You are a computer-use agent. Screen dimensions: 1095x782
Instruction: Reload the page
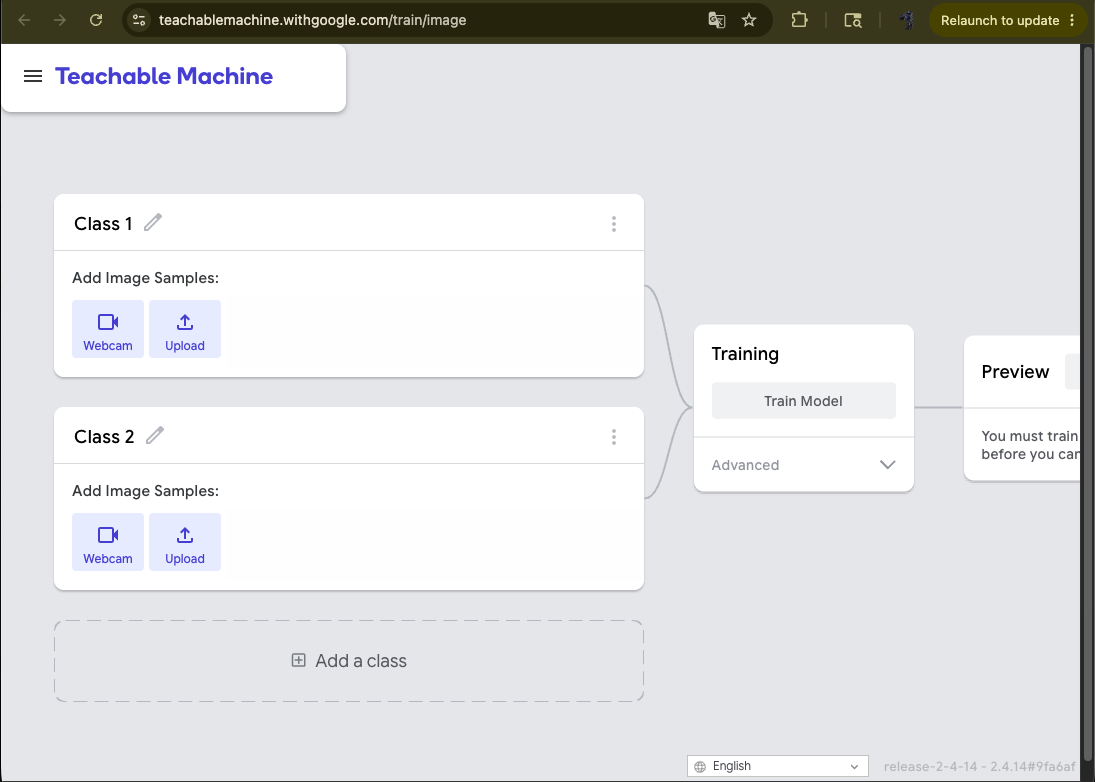(x=96, y=20)
